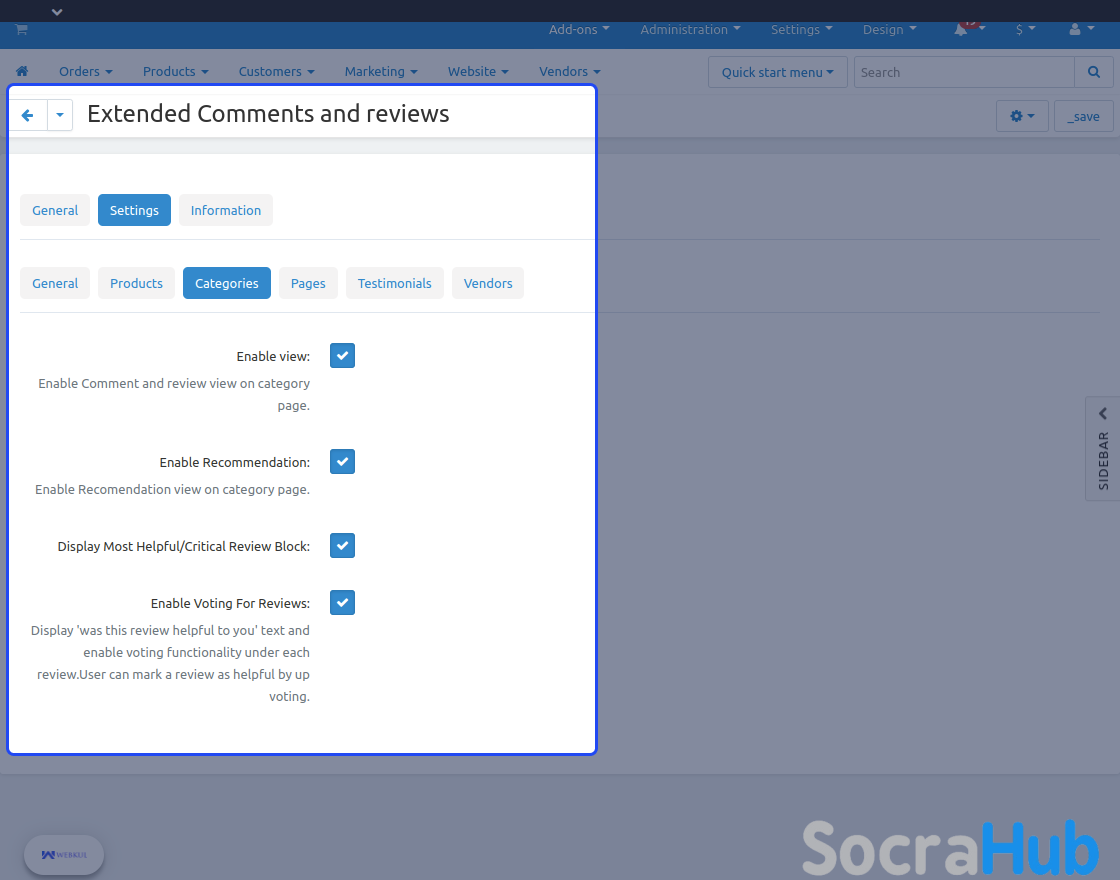The height and width of the screenshot is (880, 1120).
Task: Expand the Add-ons dropdown menu
Action: 579,30
